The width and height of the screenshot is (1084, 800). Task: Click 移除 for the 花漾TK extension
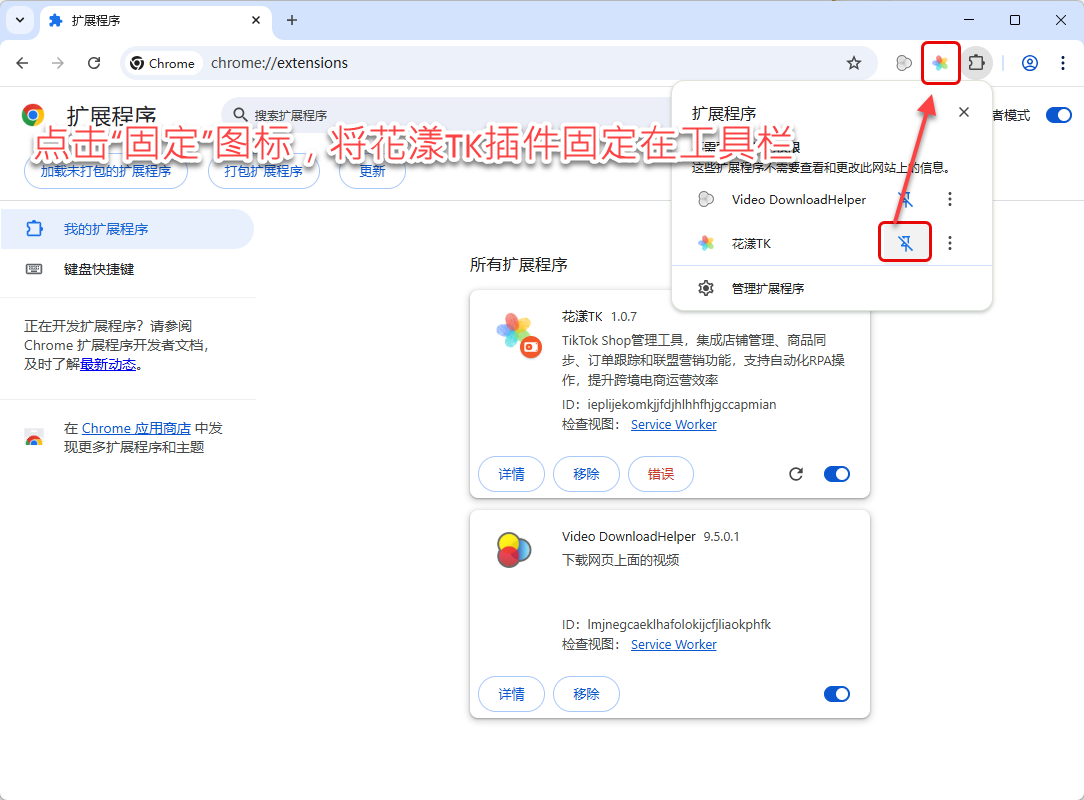(x=586, y=474)
